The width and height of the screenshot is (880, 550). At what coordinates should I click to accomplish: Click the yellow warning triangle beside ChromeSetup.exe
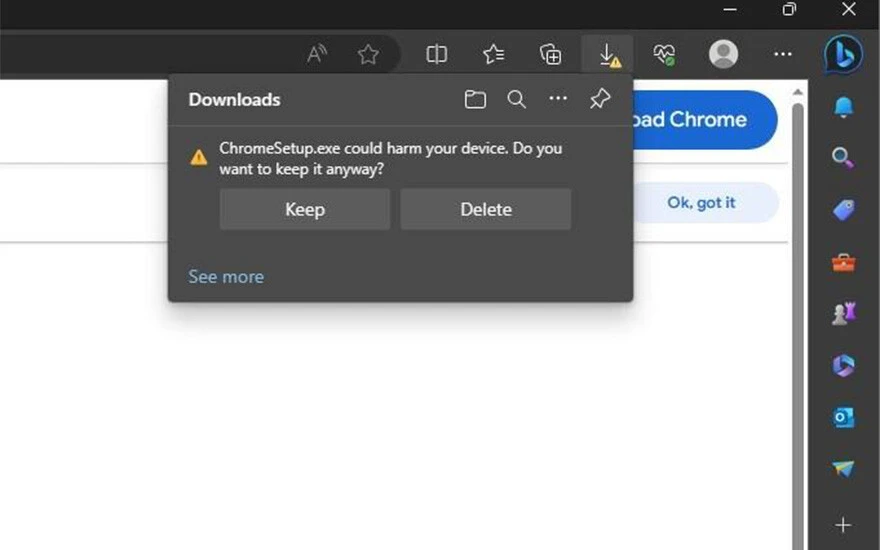(199, 157)
